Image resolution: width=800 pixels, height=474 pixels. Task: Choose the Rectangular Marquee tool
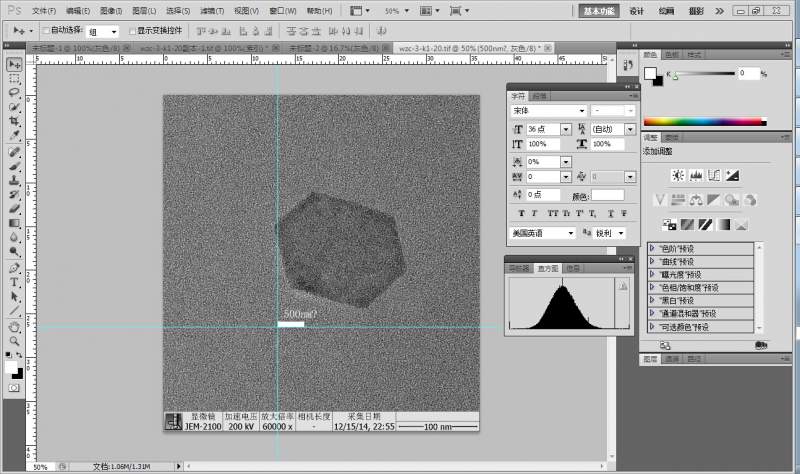click(15, 78)
